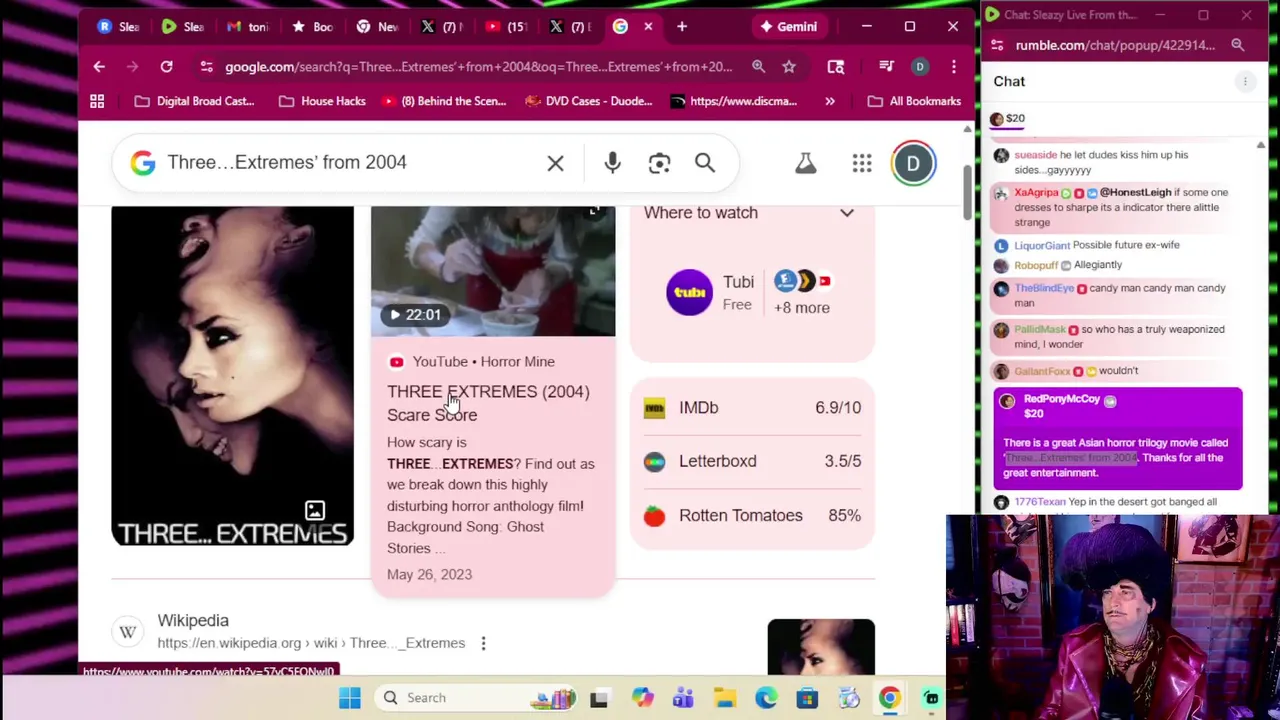Open the Rotten Tomatoes 85% rating link
1280x720 pixels.
(x=752, y=515)
